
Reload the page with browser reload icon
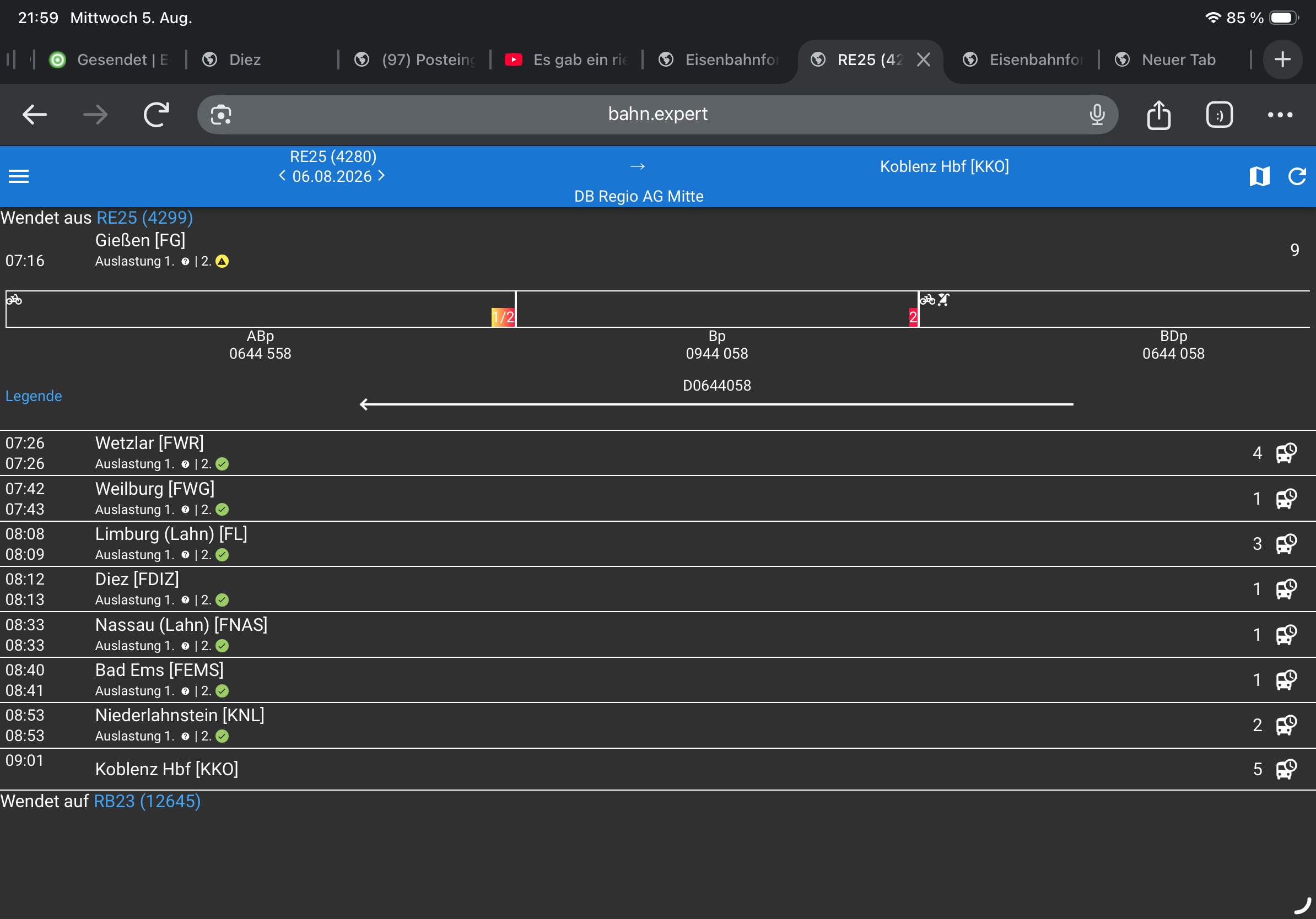(x=156, y=115)
